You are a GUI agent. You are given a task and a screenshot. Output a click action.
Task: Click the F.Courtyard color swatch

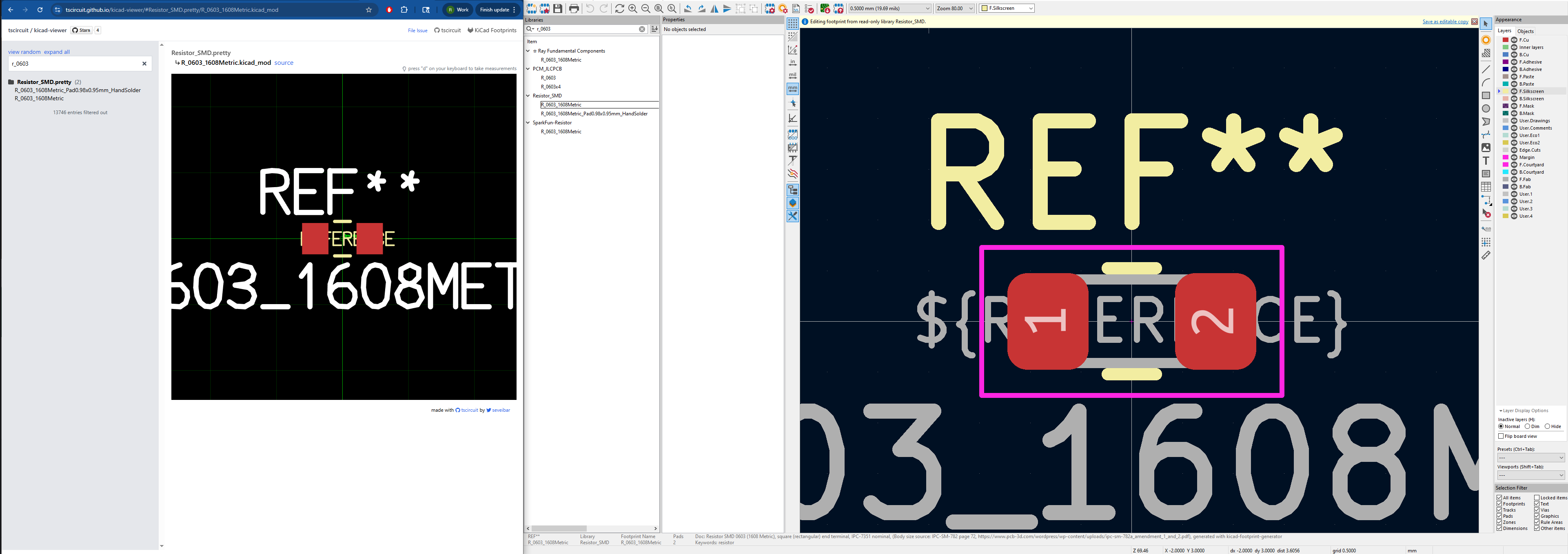[x=1505, y=165]
